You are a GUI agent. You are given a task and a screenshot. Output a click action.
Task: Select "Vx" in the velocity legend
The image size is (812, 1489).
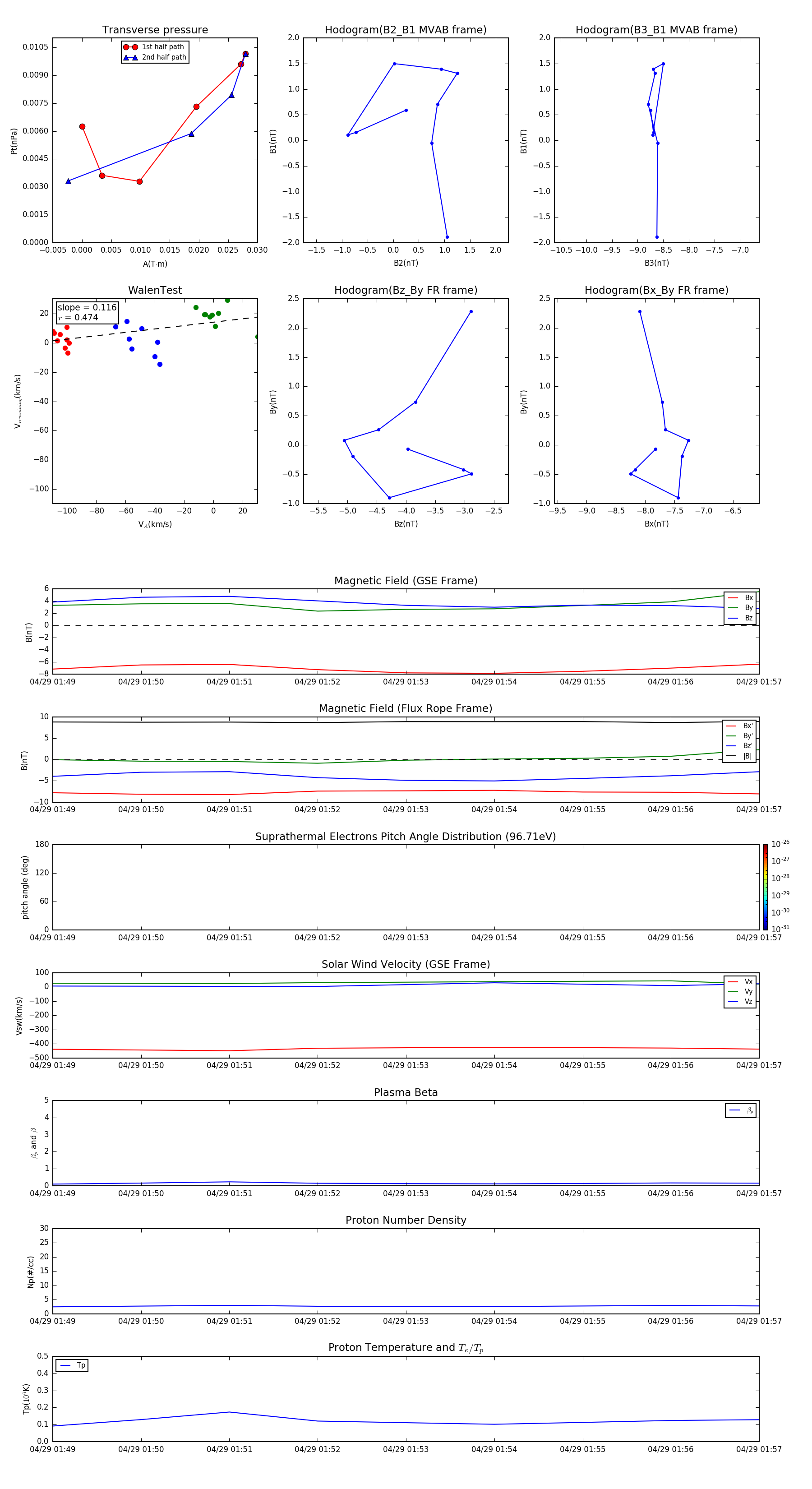click(740, 981)
